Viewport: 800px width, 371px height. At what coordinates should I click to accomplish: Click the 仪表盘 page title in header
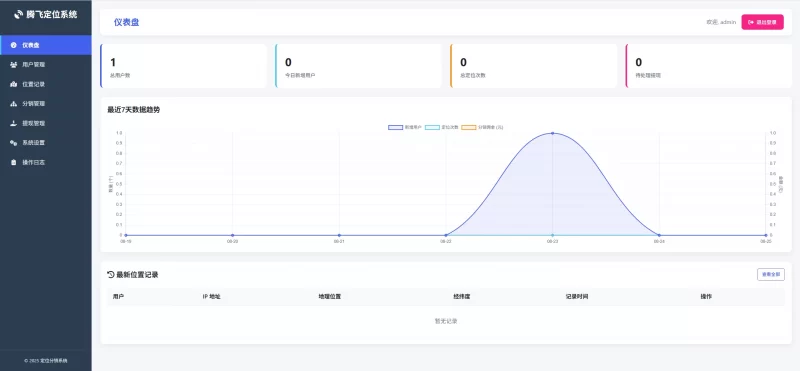pos(127,22)
